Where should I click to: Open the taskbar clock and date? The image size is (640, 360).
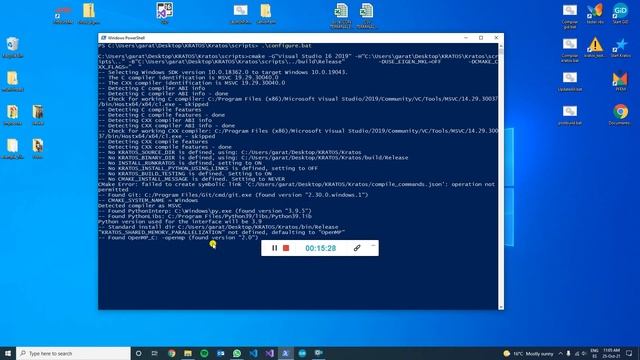coord(611,353)
